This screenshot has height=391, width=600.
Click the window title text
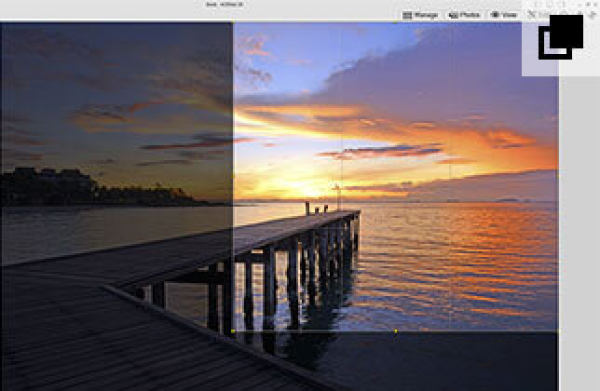point(225,4)
